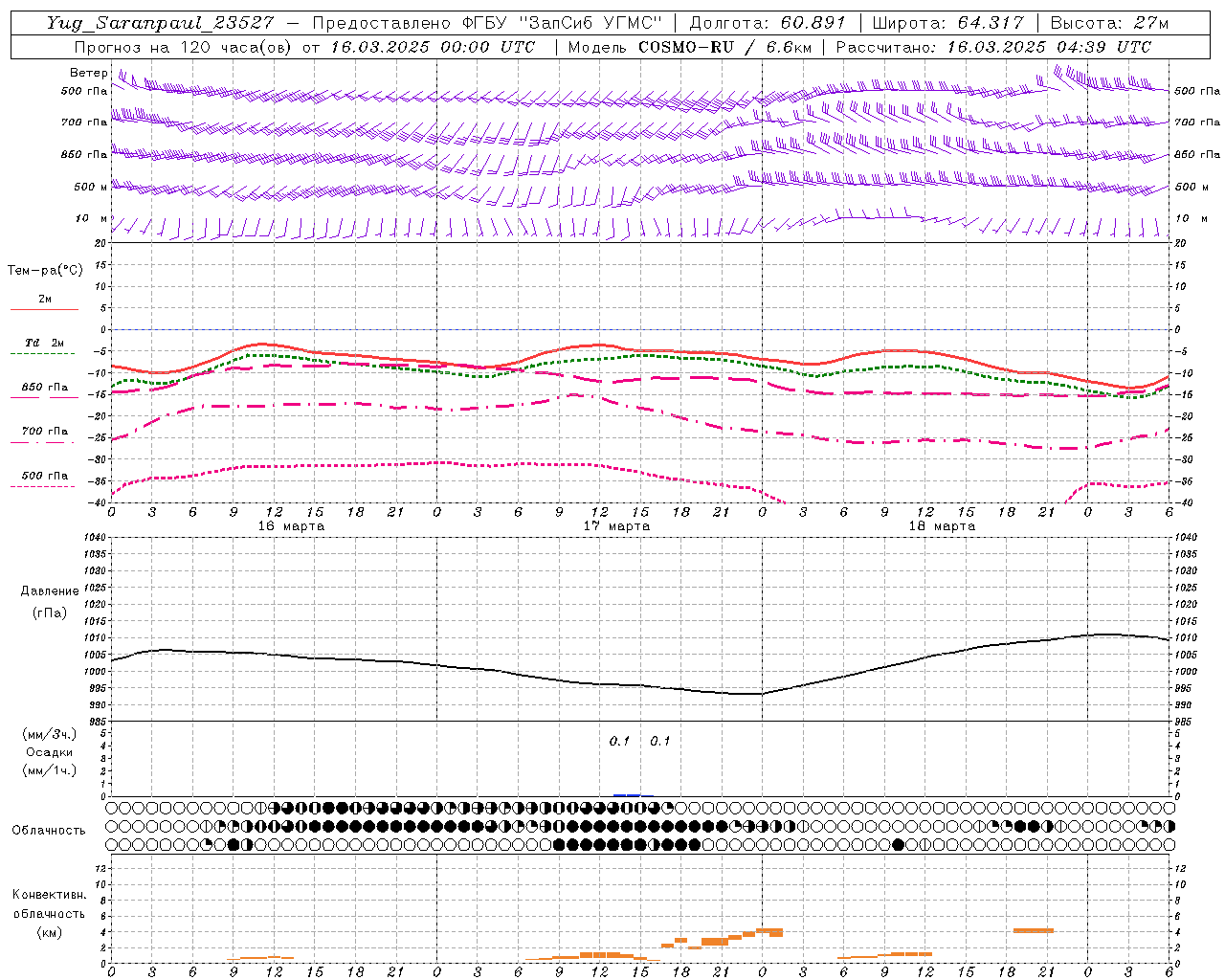1225x980 pixels.
Task: Select the Высота: 27м entry
Action: click(1109, 23)
